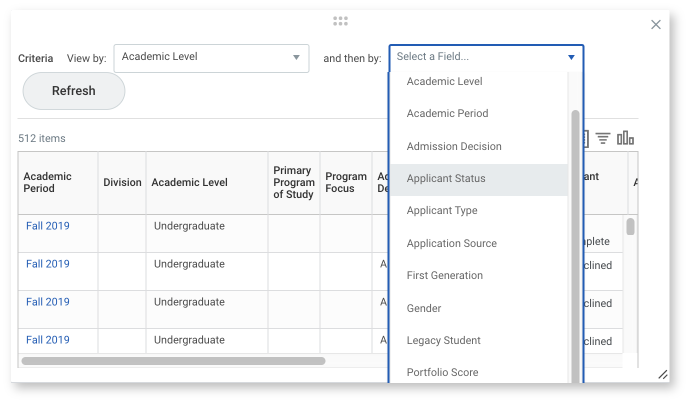Close the dialog with the X icon
The width and height of the screenshot is (689, 403).
click(656, 25)
